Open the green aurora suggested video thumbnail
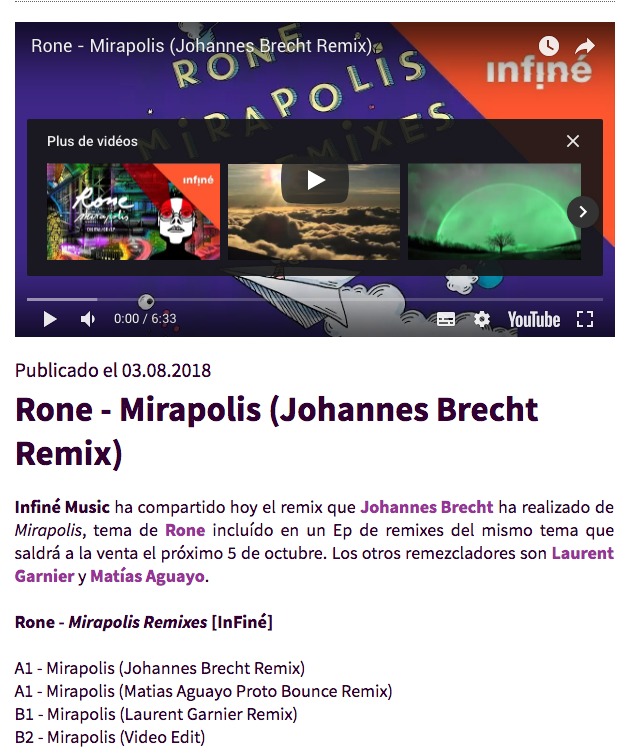Viewport: 630px width, 754px height. [494, 212]
